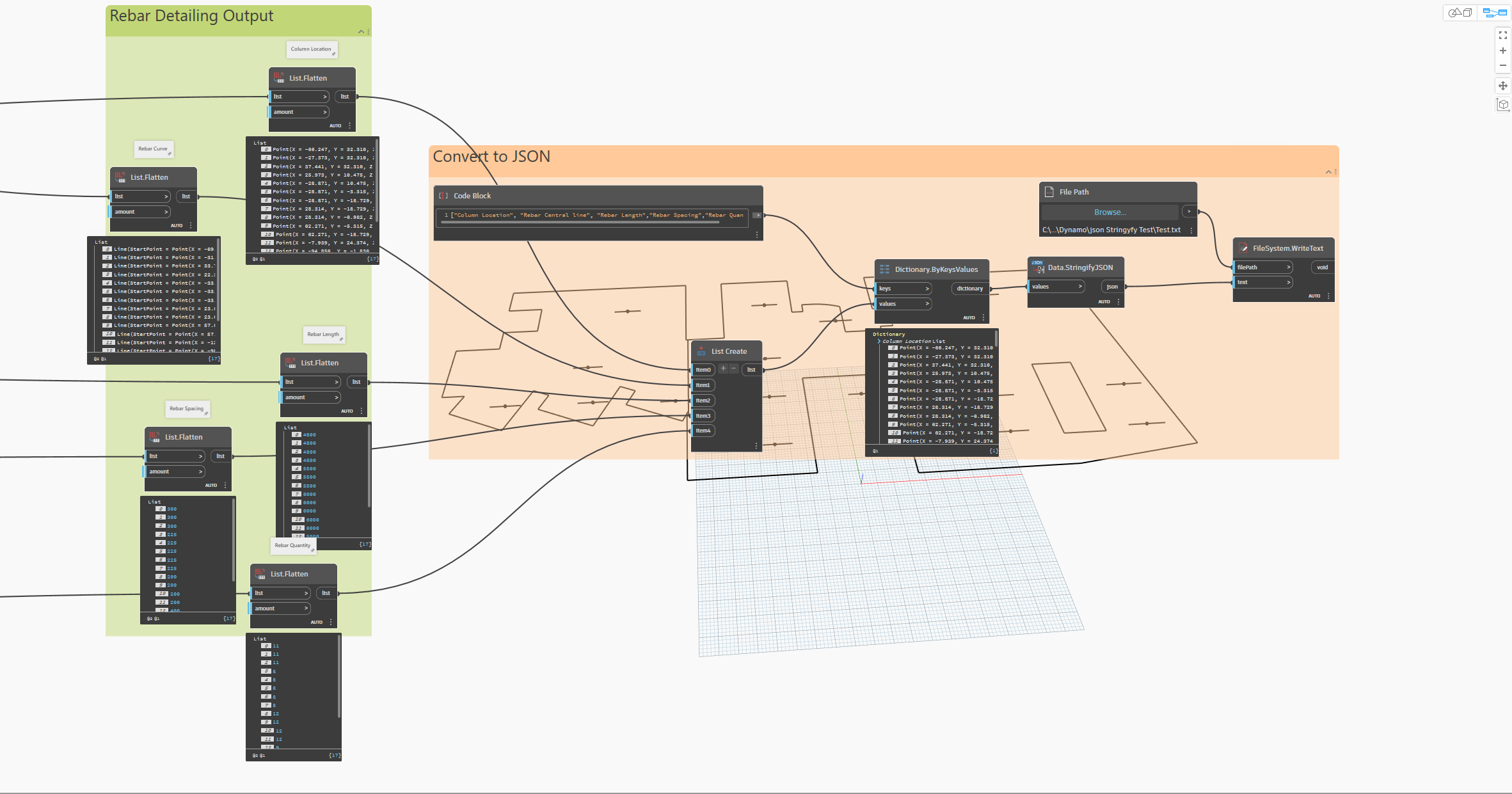Click the zoom to fit icon
Image resolution: width=1512 pixels, height=794 pixels.
click(1502, 35)
